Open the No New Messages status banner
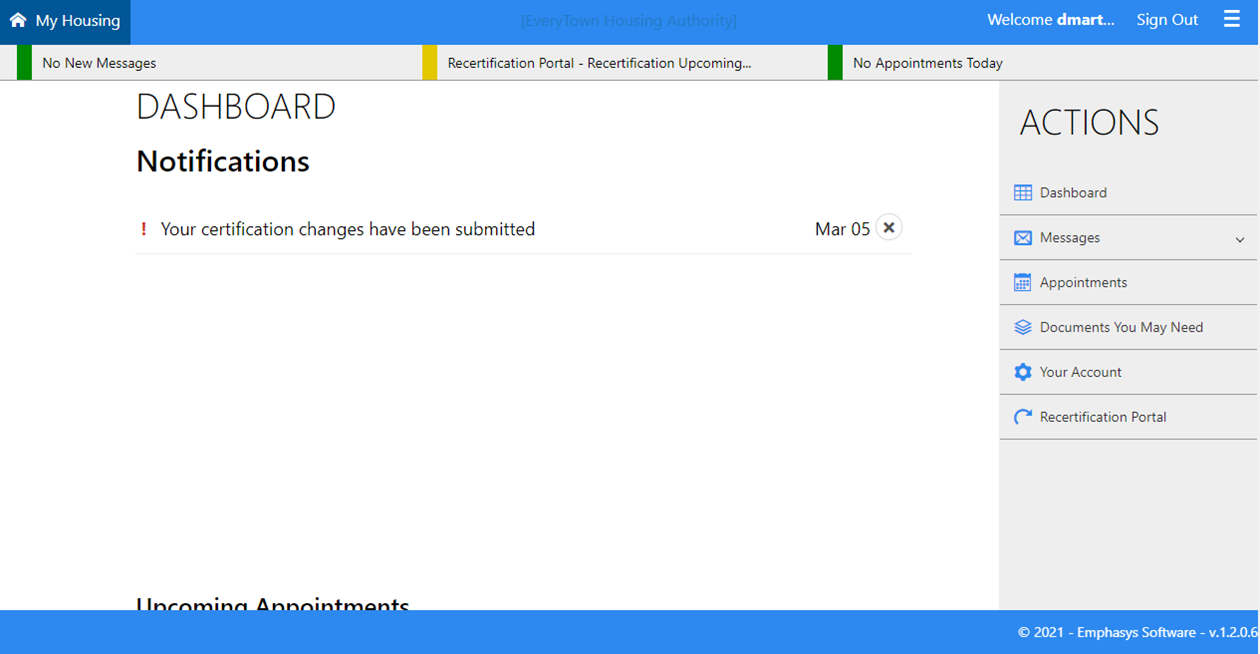Image resolution: width=1260 pixels, height=654 pixels. [99, 63]
